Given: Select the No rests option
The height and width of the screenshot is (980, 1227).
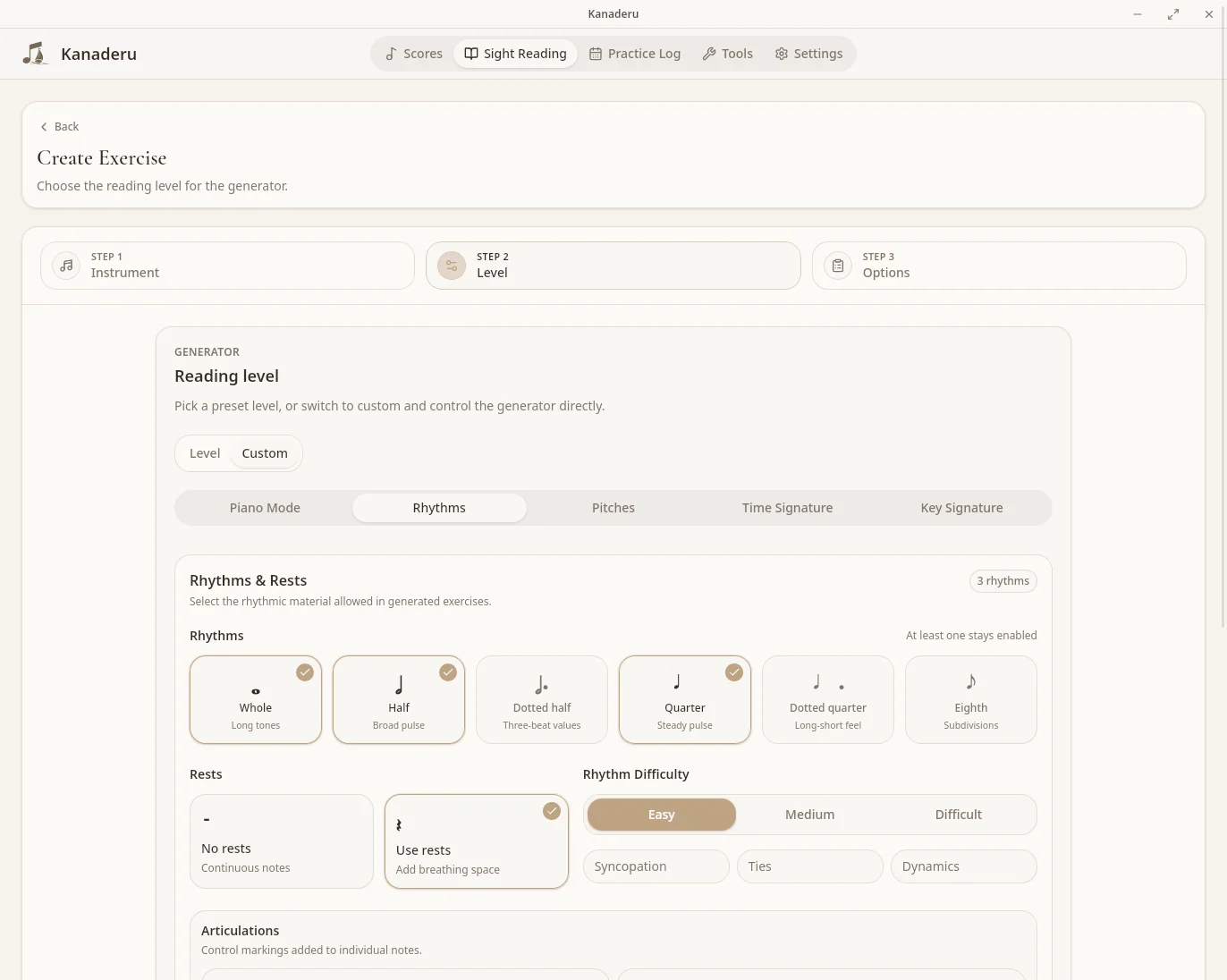Looking at the screenshot, I should coord(282,841).
